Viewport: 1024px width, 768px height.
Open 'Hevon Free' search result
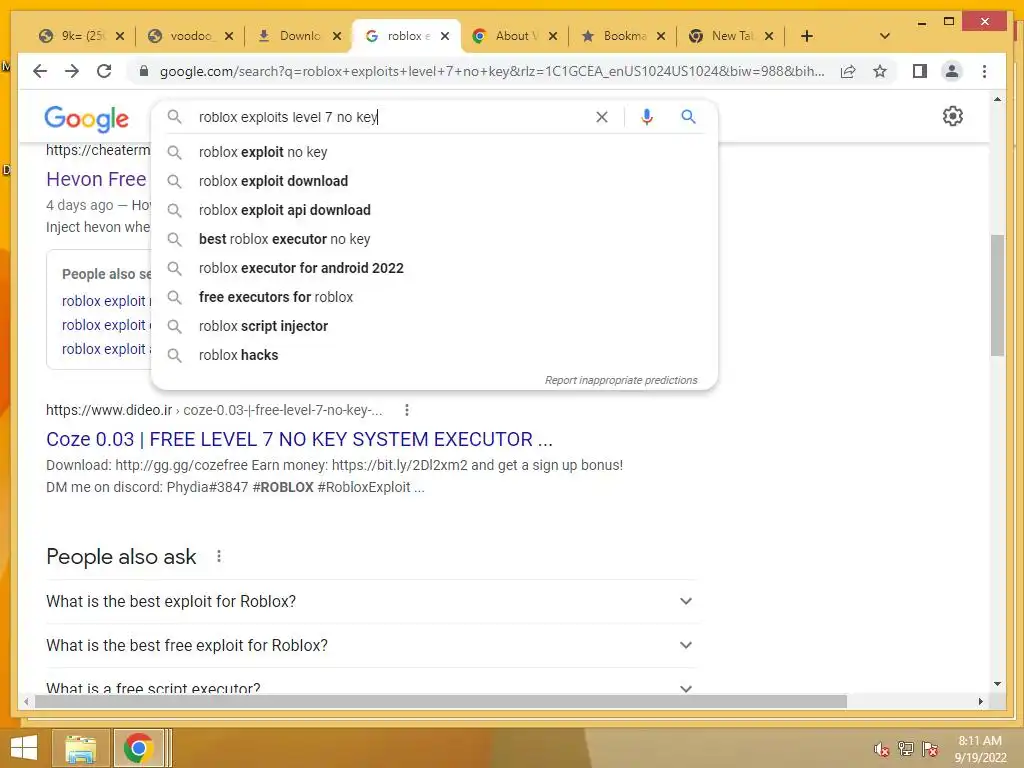tap(97, 179)
